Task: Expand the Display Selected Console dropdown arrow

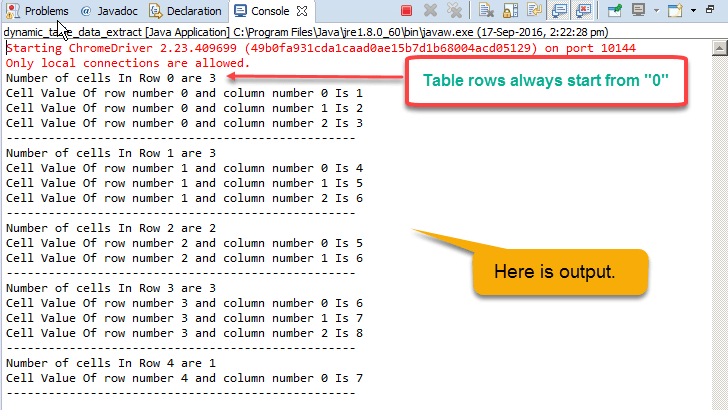Action: (x=656, y=11)
